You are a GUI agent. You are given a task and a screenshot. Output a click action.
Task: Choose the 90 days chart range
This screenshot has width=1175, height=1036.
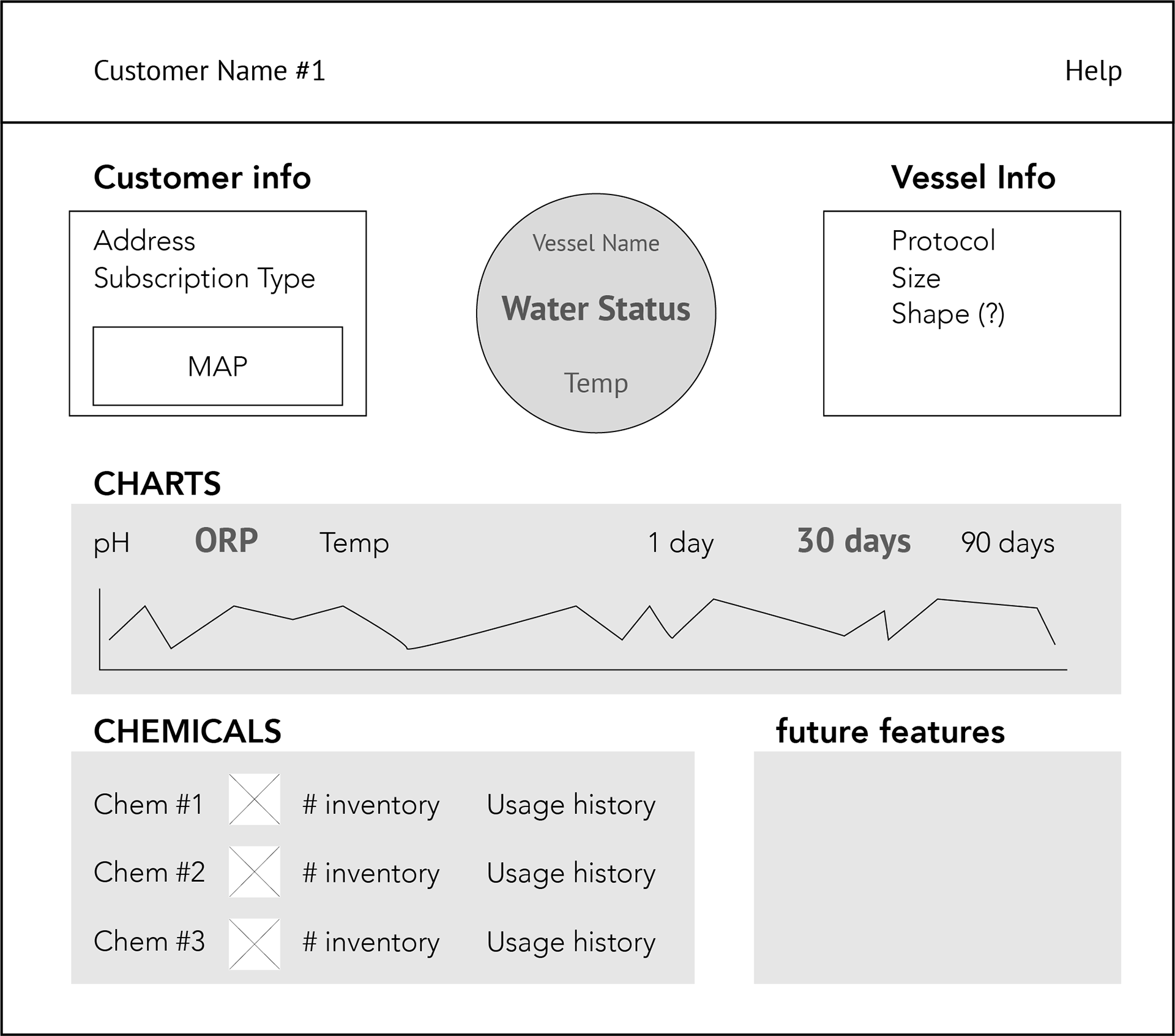click(x=1008, y=543)
